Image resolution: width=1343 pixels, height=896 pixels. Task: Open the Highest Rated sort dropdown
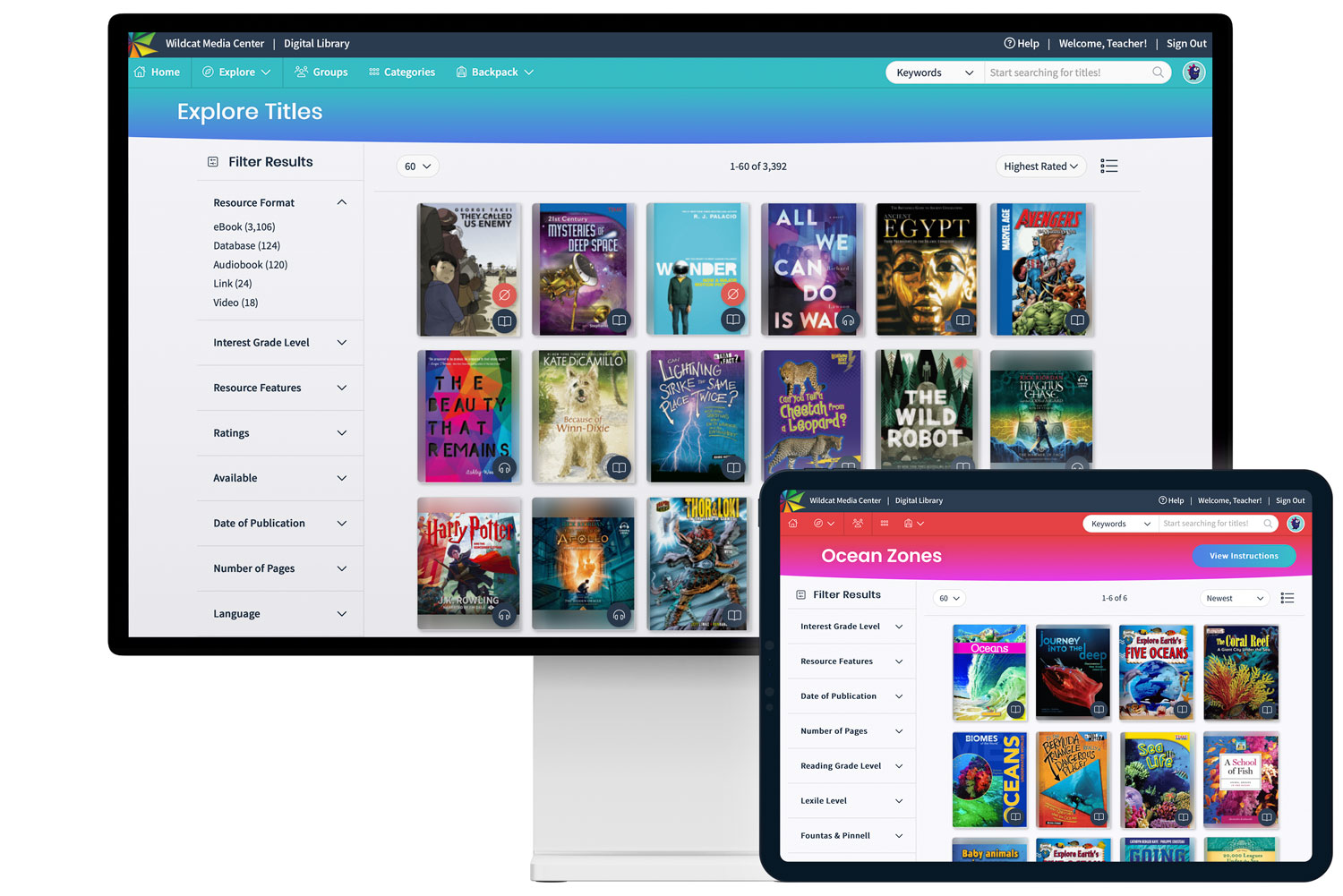coord(1040,166)
